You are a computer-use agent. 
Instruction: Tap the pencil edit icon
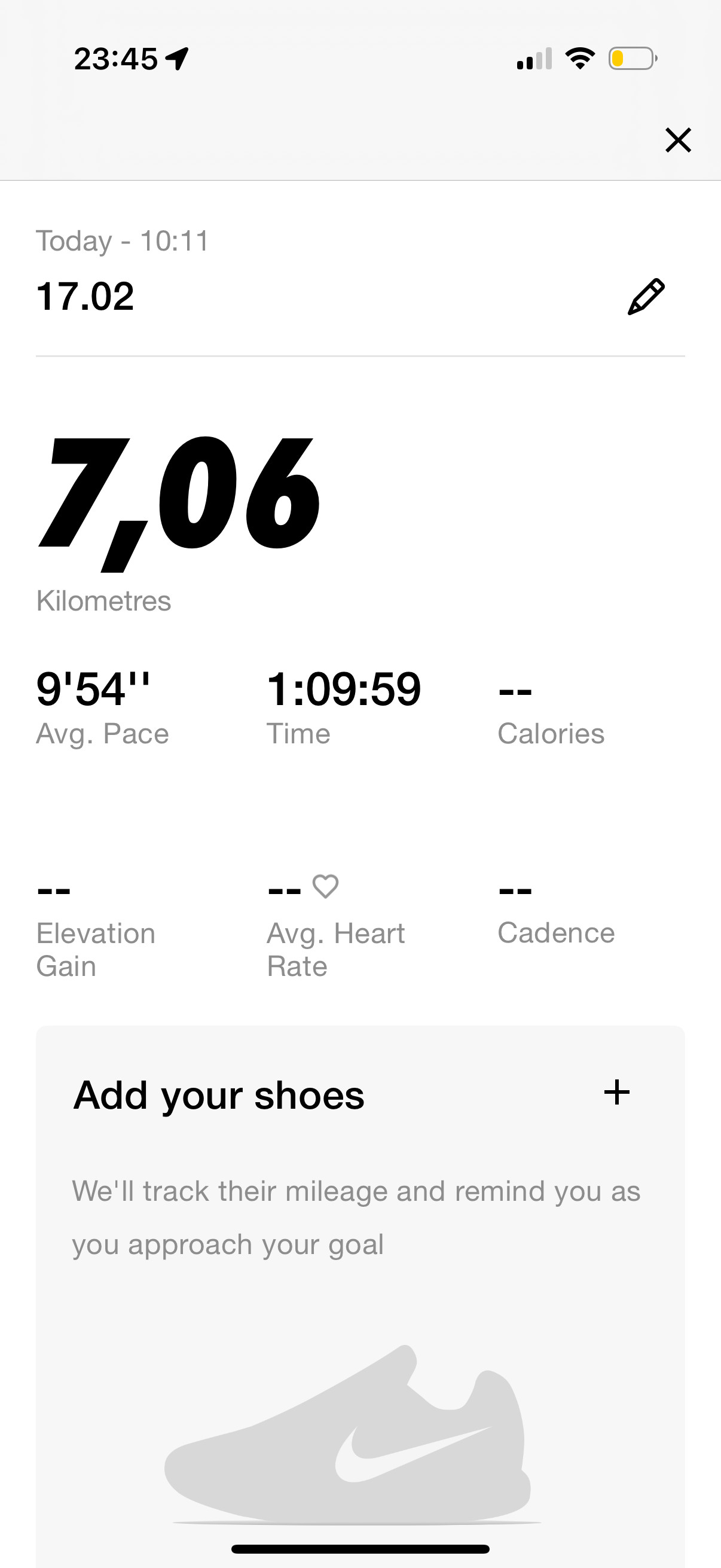(x=646, y=297)
